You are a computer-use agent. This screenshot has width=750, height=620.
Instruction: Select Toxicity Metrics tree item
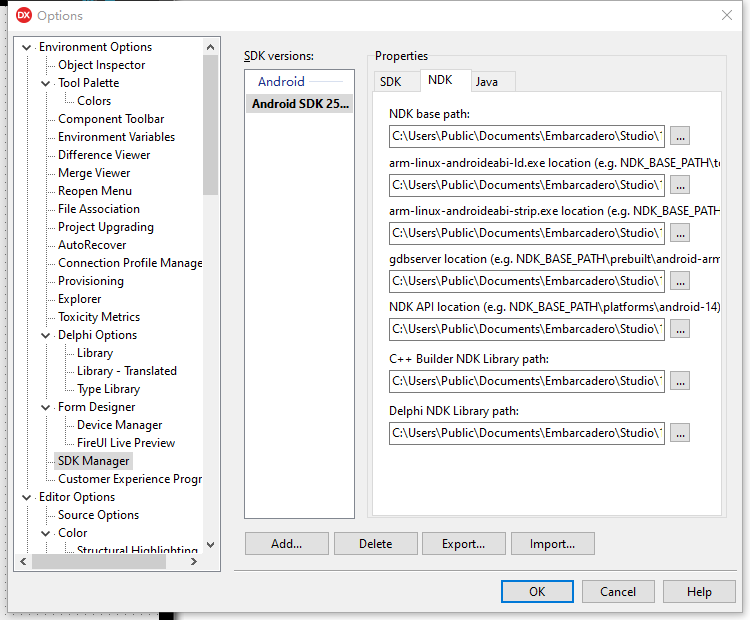(99, 317)
